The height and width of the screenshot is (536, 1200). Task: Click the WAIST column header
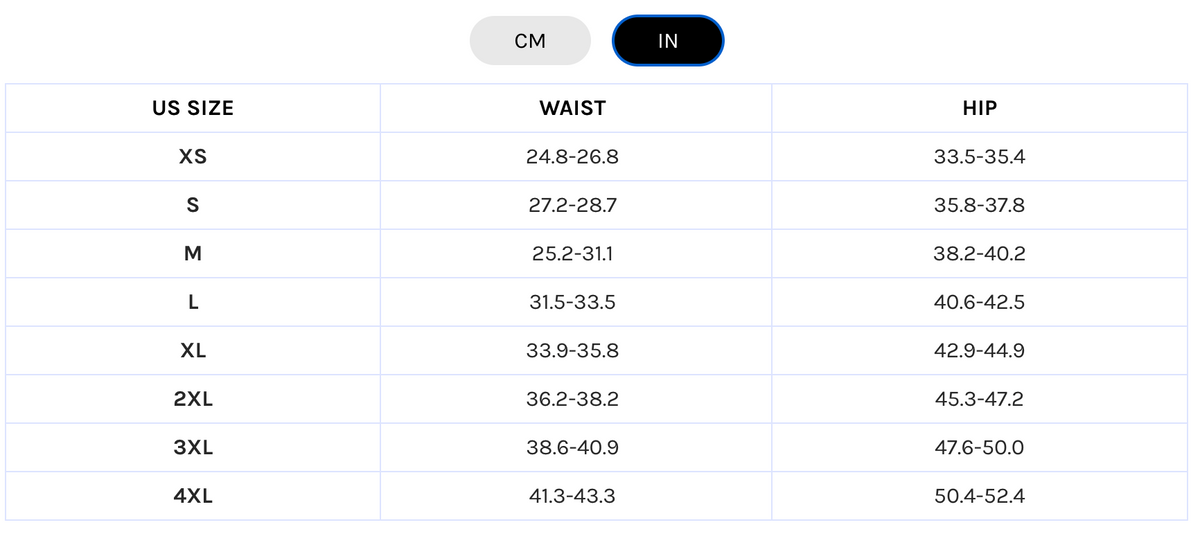pos(573,108)
